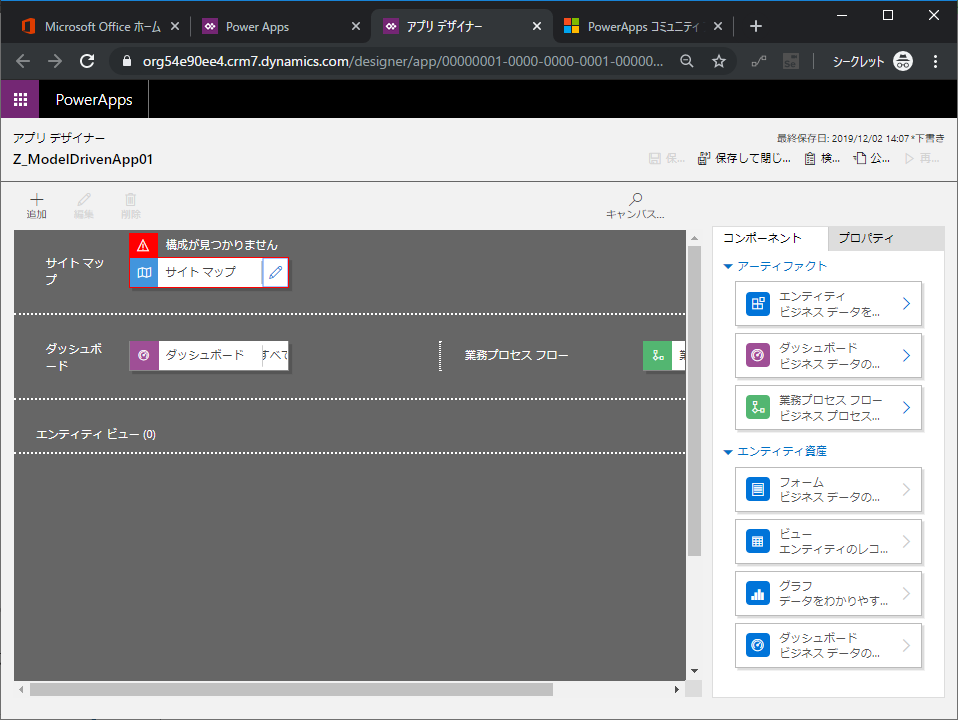Click the エンティティ ビュー (0) label
This screenshot has height=720, width=958.
(96, 435)
